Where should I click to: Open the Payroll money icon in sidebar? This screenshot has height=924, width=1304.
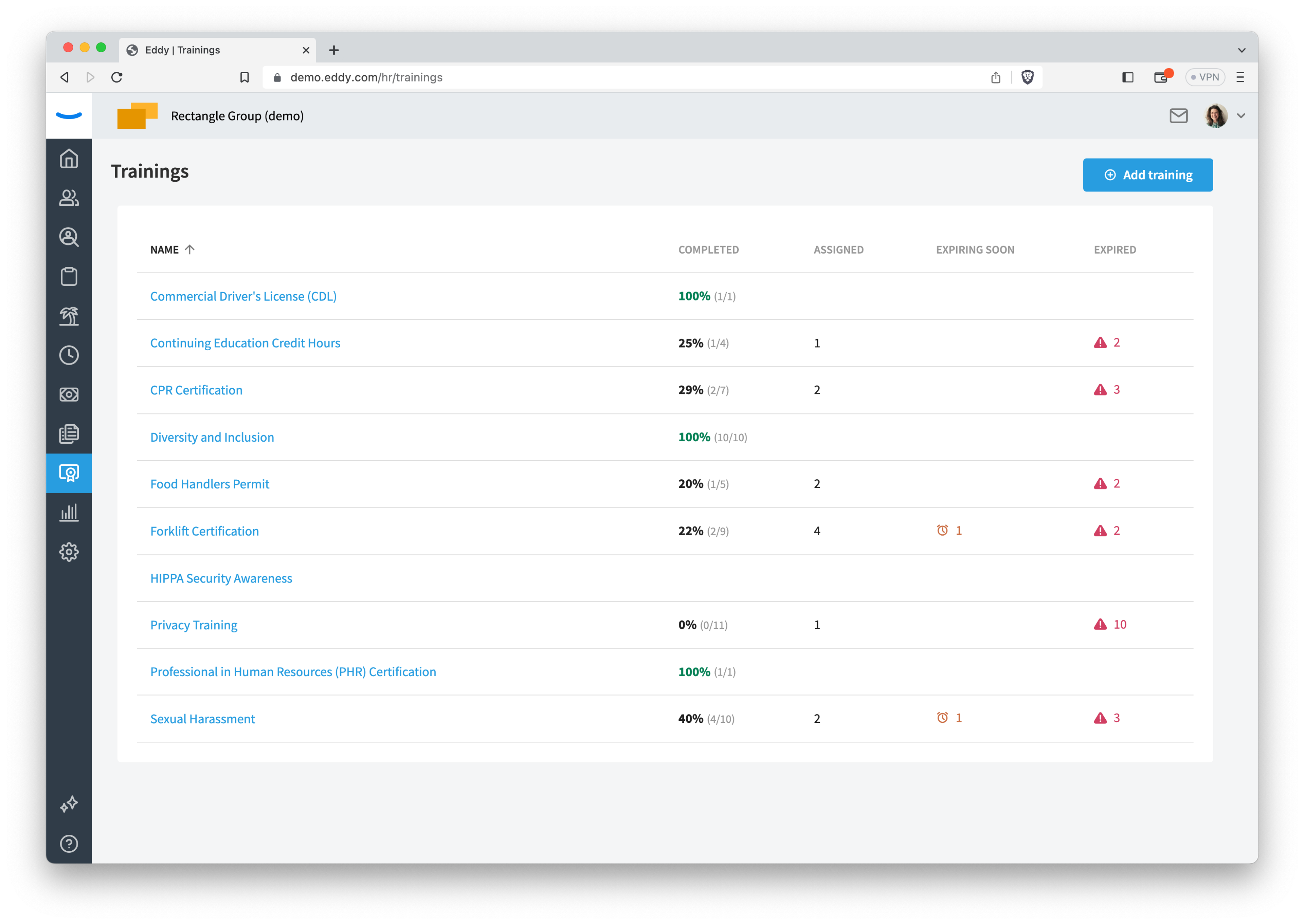[x=69, y=394]
